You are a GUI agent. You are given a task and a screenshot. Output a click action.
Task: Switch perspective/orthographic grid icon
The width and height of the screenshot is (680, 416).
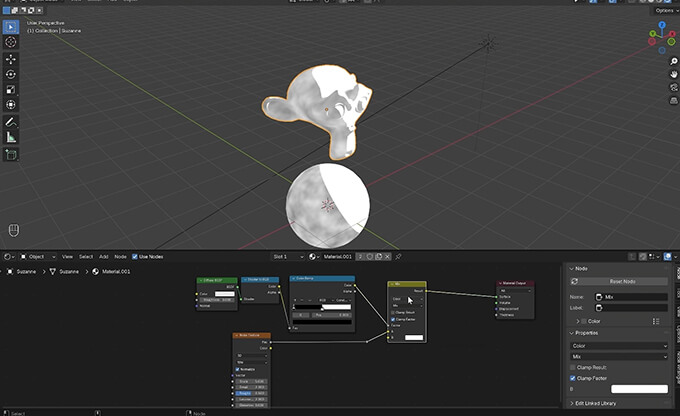673,100
